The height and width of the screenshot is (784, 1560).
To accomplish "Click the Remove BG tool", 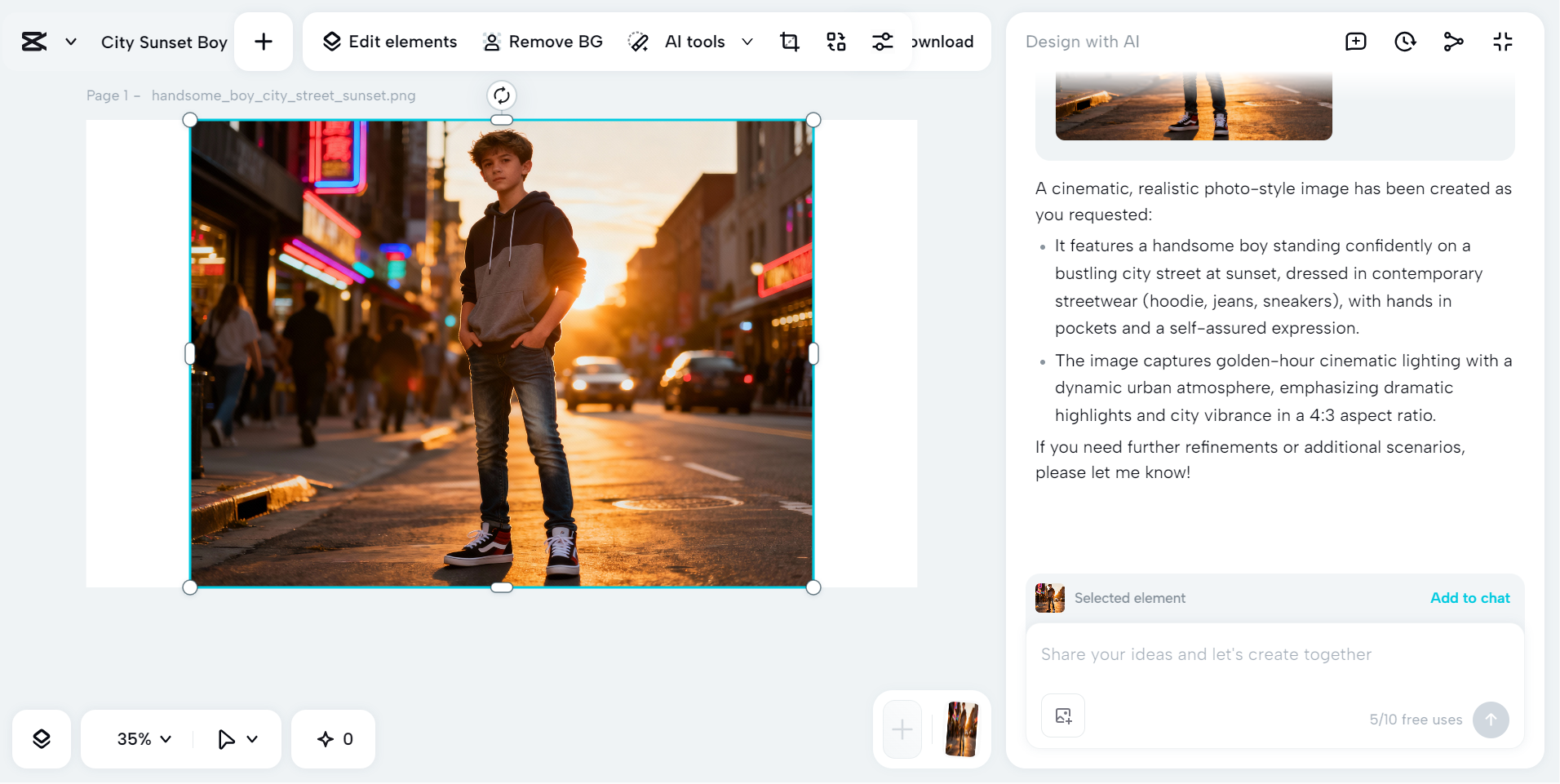I will 542,41.
